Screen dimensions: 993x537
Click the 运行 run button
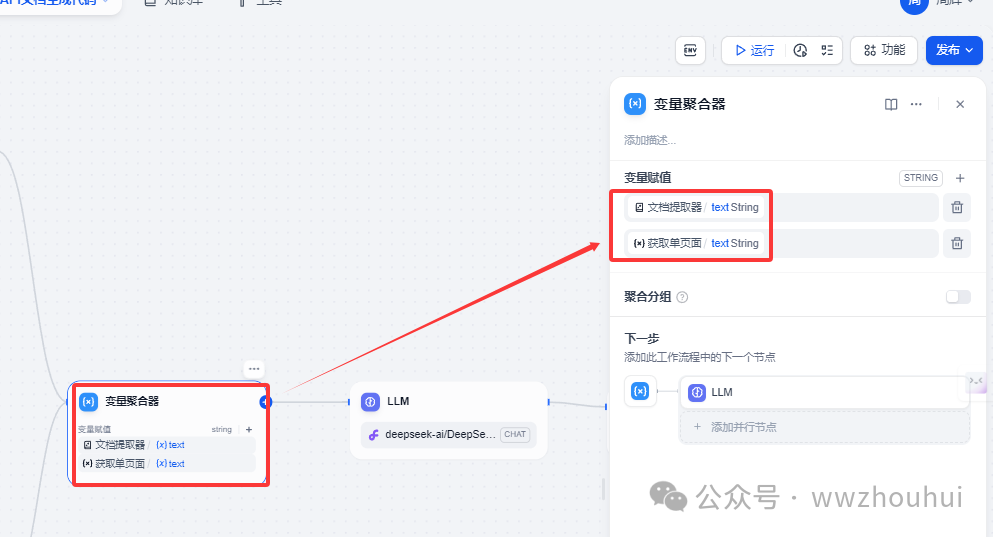754,50
